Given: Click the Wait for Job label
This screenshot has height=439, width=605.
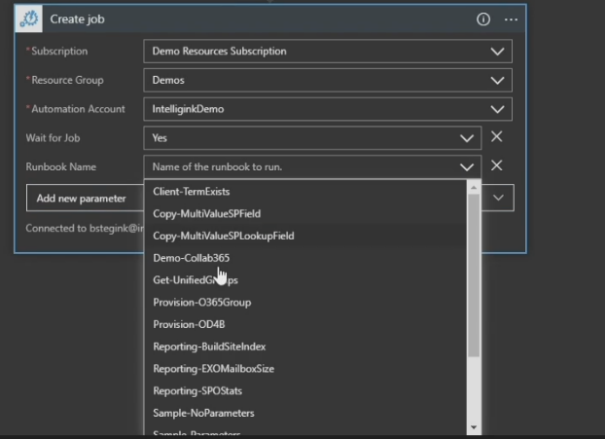Looking at the screenshot, I should coord(53,138).
